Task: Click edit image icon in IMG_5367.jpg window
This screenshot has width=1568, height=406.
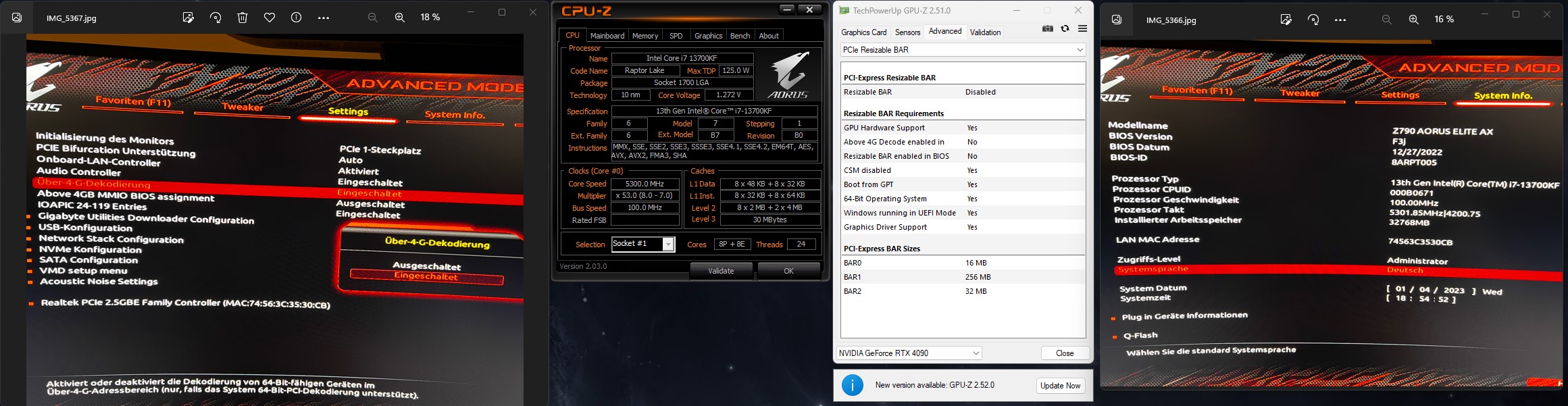Action: 188,18
